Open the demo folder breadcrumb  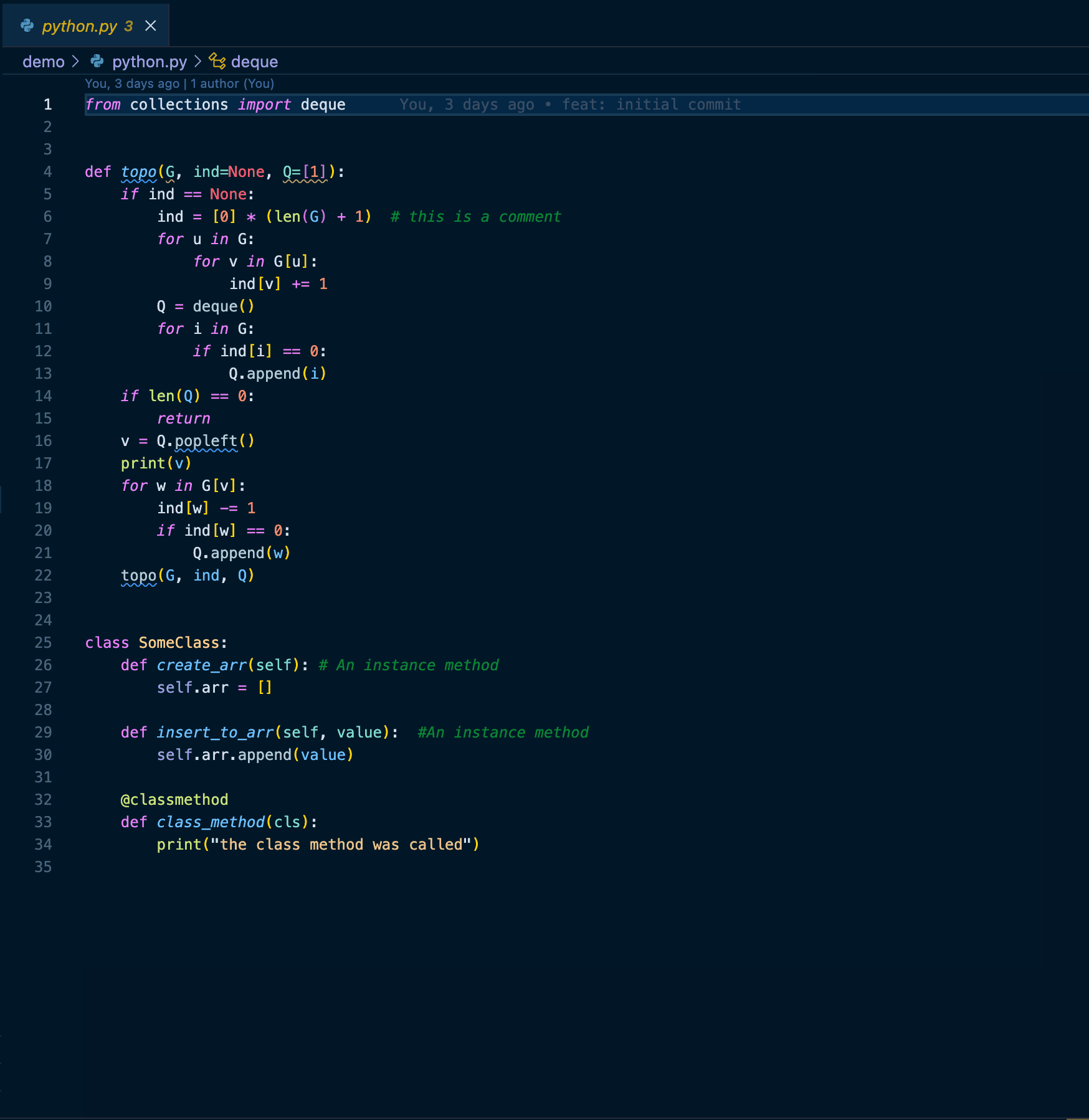44,62
